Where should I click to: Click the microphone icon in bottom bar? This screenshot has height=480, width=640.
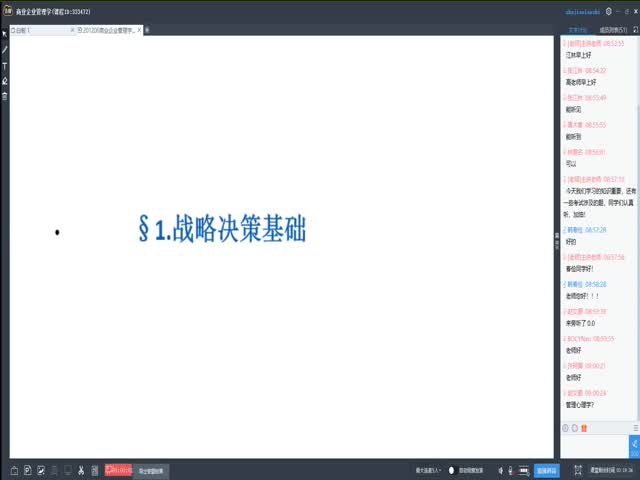(x=511, y=471)
